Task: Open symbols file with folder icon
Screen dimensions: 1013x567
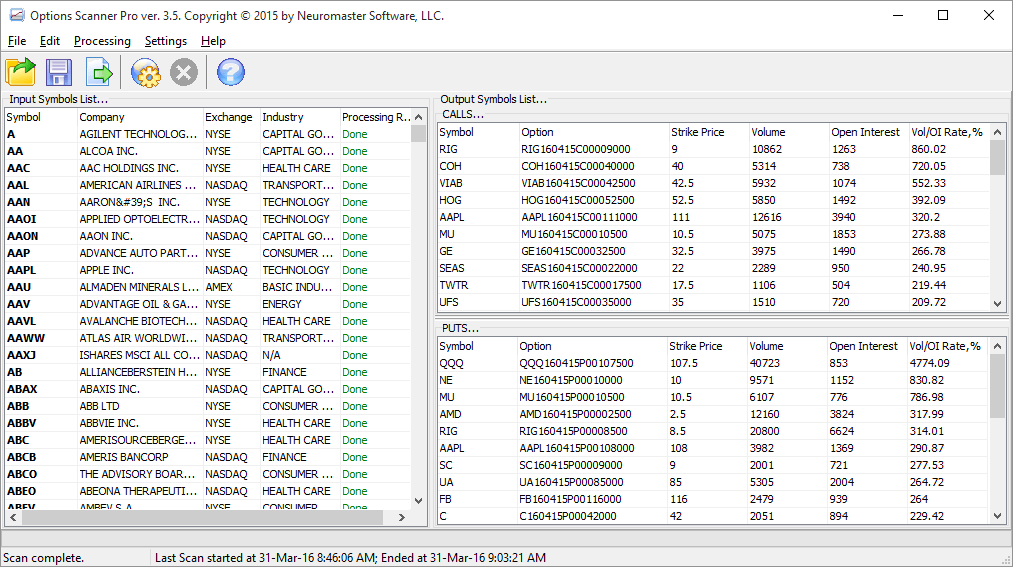Action: tap(21, 72)
